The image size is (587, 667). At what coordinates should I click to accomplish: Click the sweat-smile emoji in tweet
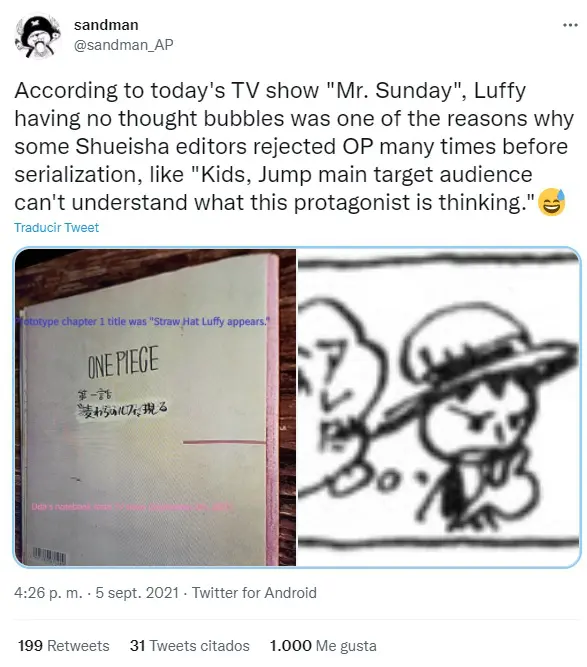(551, 202)
